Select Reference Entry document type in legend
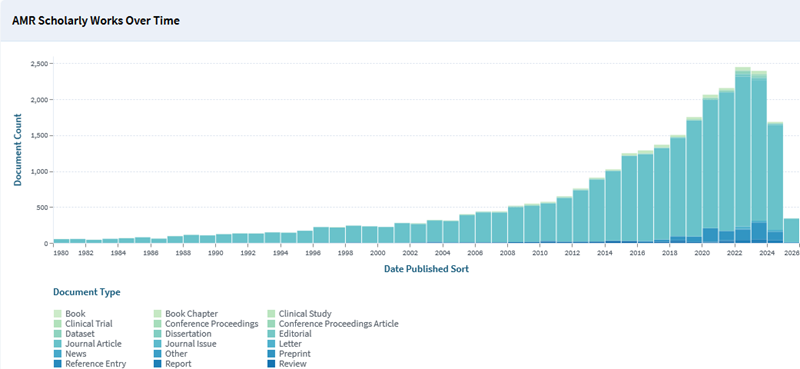This screenshot has height=369, width=800. (90, 364)
